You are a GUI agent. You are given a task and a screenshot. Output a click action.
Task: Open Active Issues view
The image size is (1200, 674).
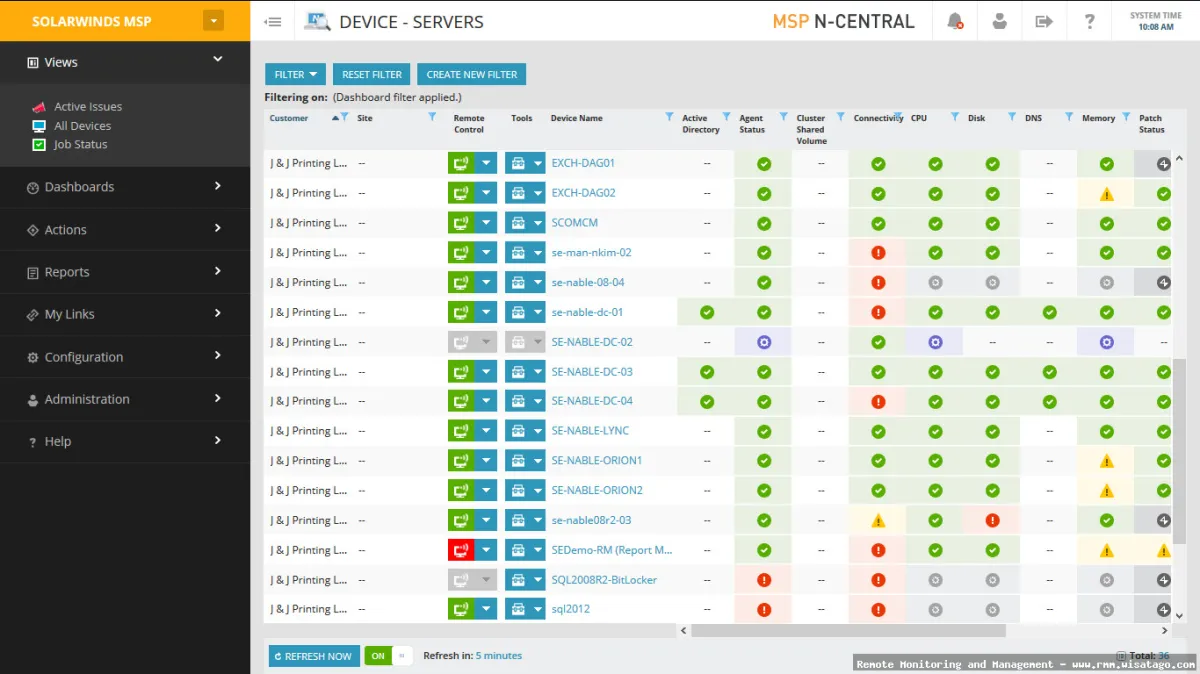[88, 107]
